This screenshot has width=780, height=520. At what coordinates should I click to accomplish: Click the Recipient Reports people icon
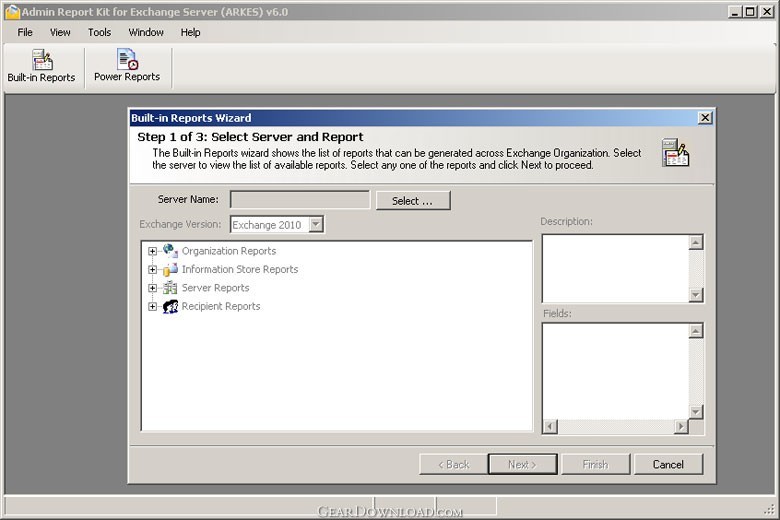(170, 307)
